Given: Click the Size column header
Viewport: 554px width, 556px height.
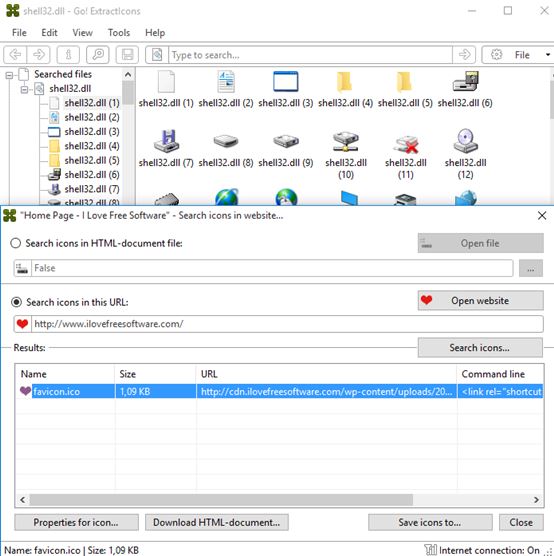Looking at the screenshot, I should 155,374.
